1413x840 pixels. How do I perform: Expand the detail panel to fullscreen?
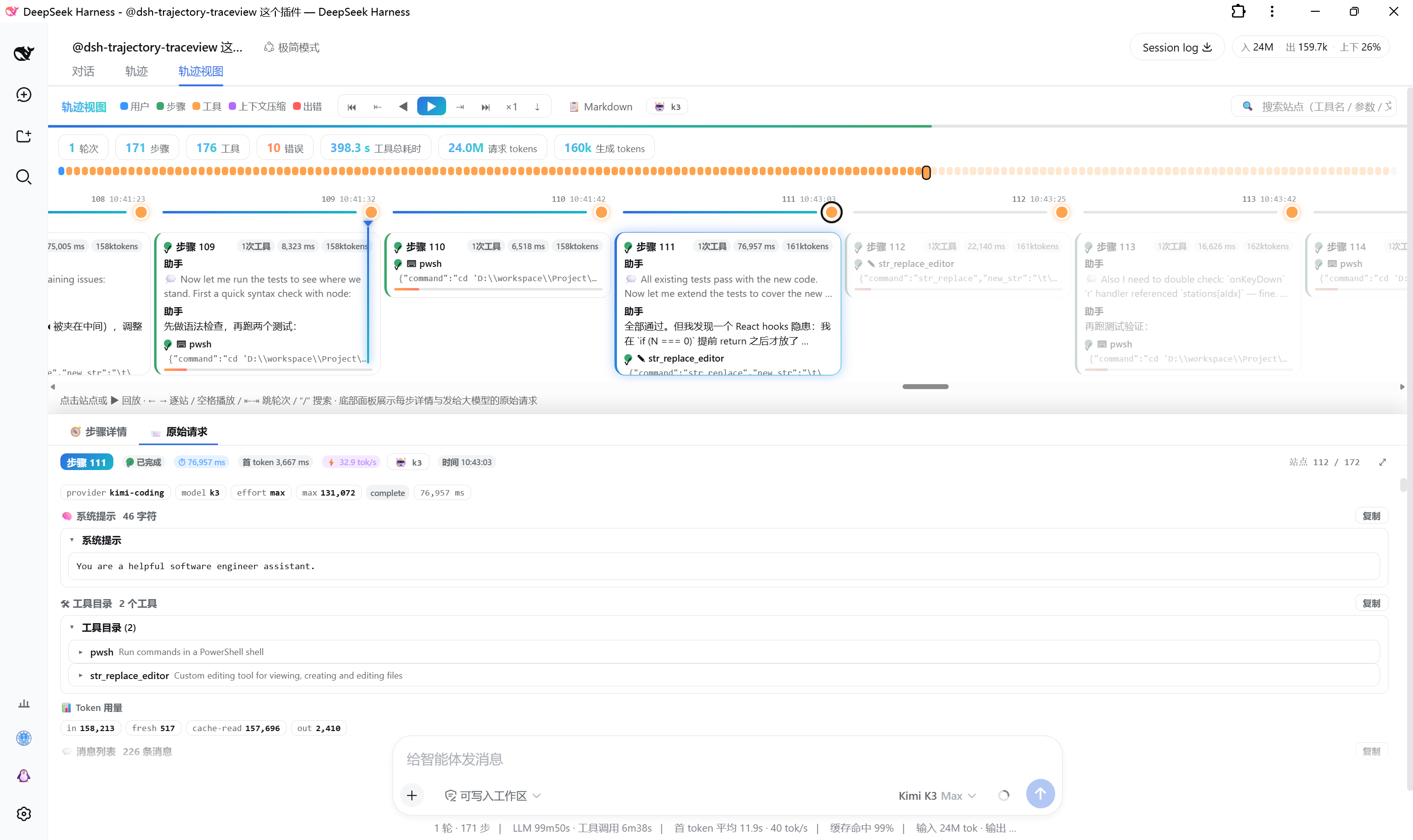pos(1383,463)
